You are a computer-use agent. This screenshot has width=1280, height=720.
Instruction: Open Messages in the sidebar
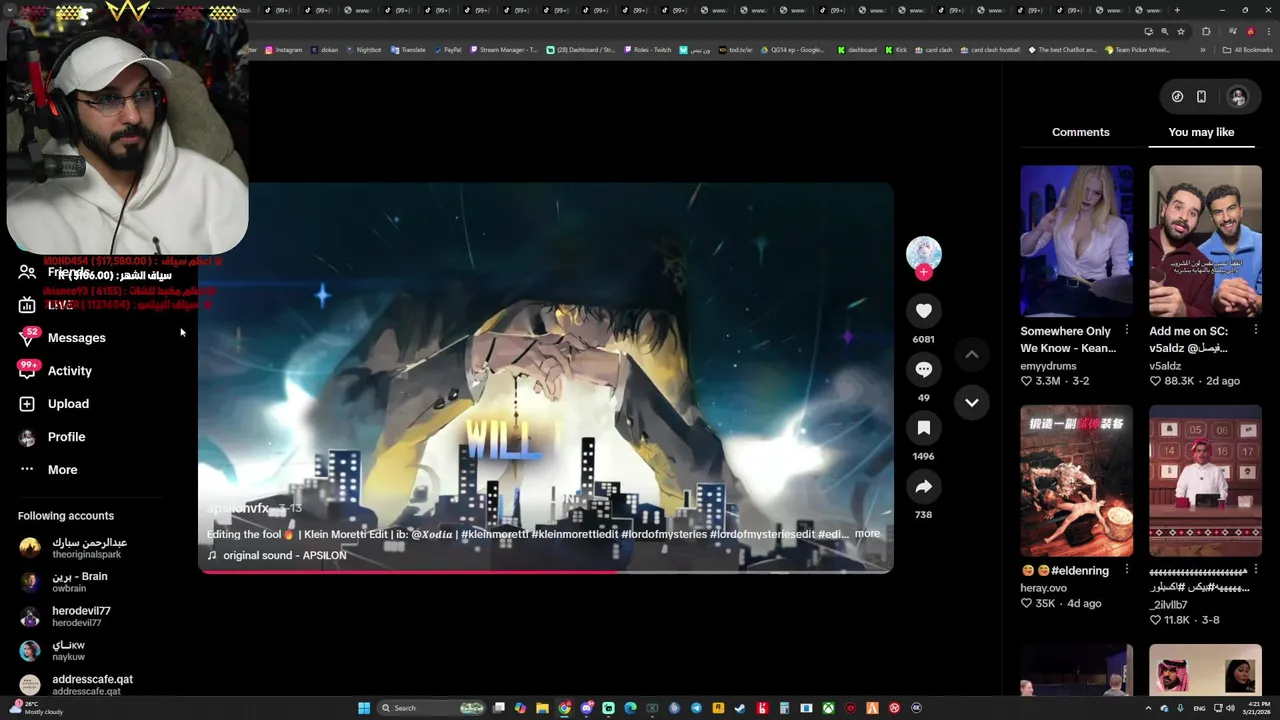[76, 338]
